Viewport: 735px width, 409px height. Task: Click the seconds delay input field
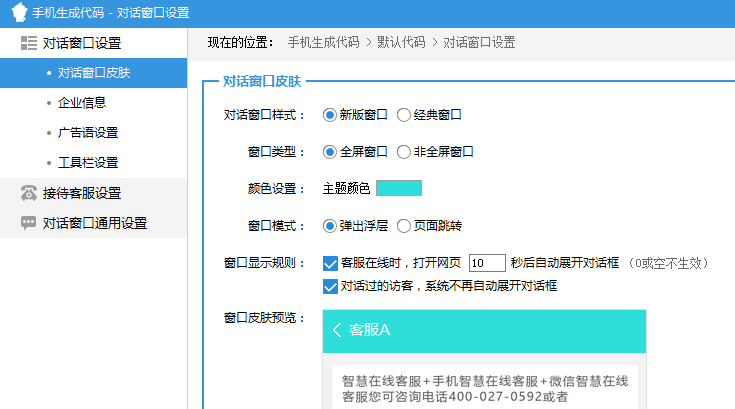(x=486, y=263)
